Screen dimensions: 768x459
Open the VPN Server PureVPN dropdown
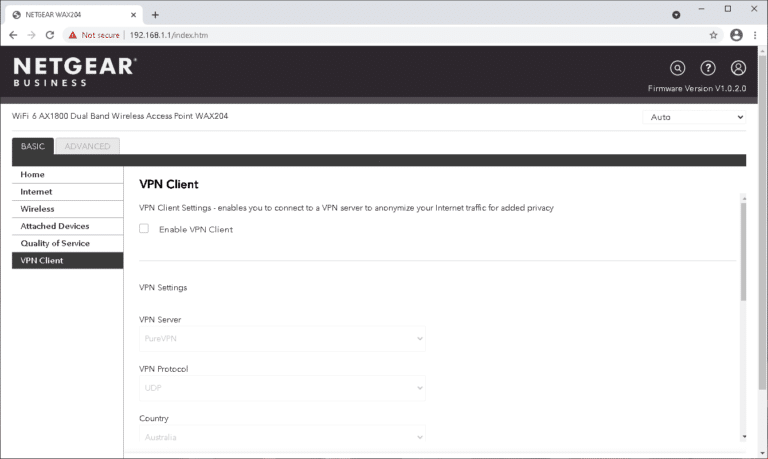pyautogui.click(x=282, y=338)
